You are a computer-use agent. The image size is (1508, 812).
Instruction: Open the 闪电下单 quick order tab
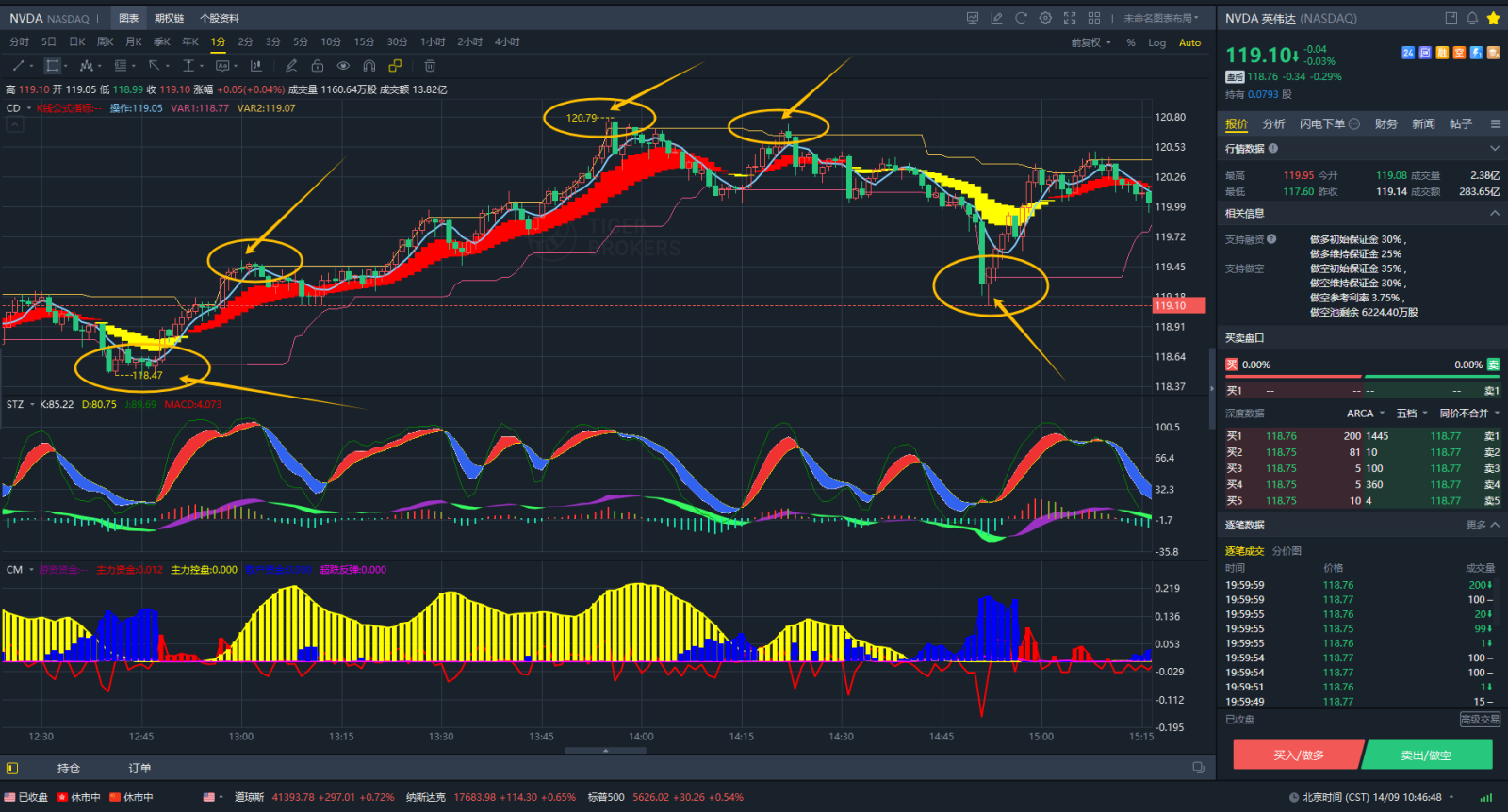click(1330, 124)
